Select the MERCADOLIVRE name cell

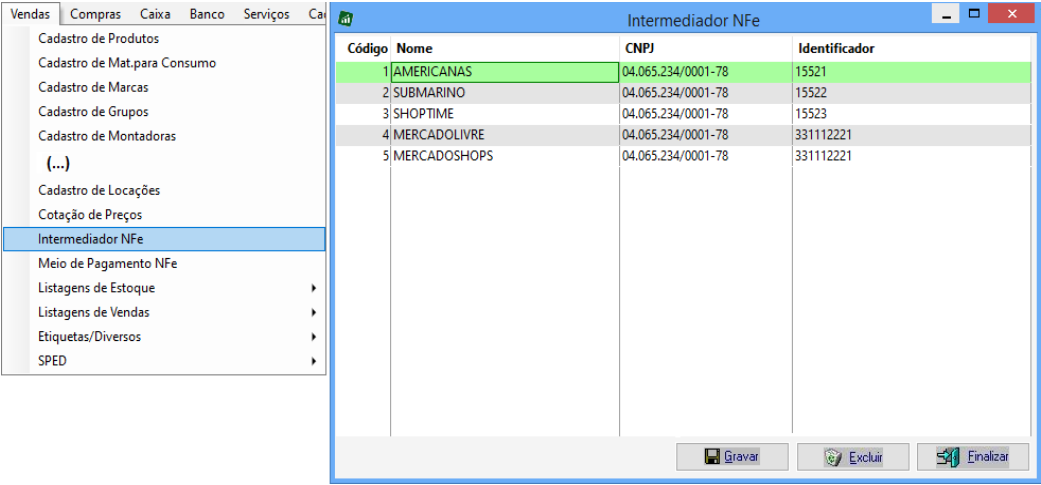505,135
